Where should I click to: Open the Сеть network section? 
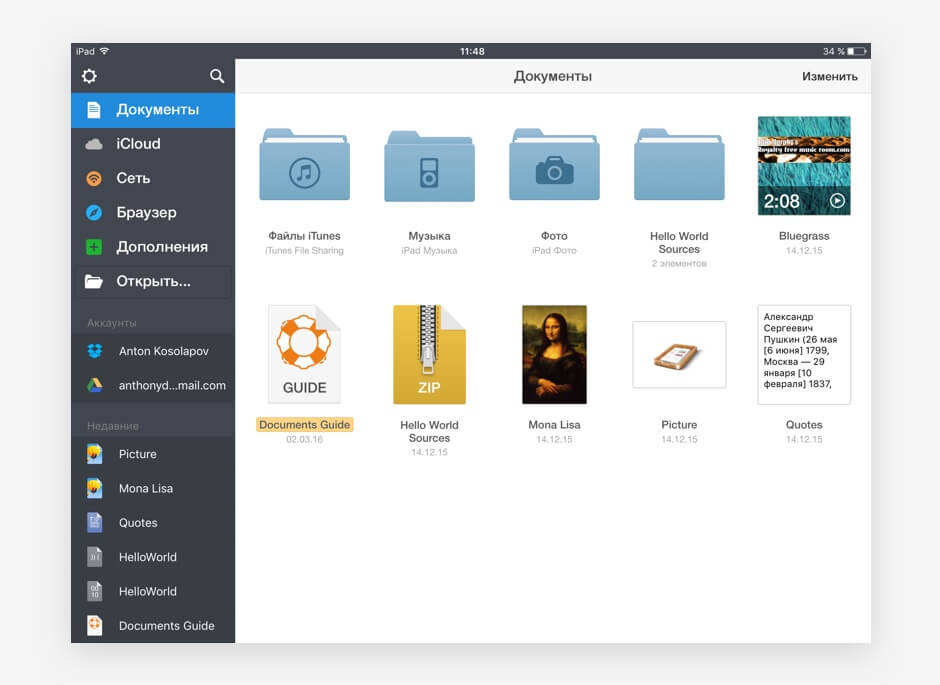click(133, 178)
